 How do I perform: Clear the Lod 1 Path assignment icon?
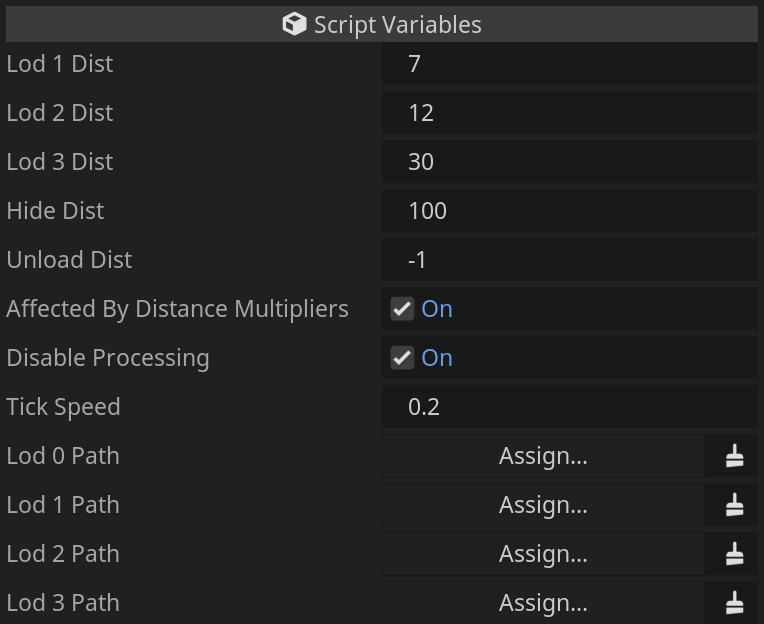pos(735,506)
